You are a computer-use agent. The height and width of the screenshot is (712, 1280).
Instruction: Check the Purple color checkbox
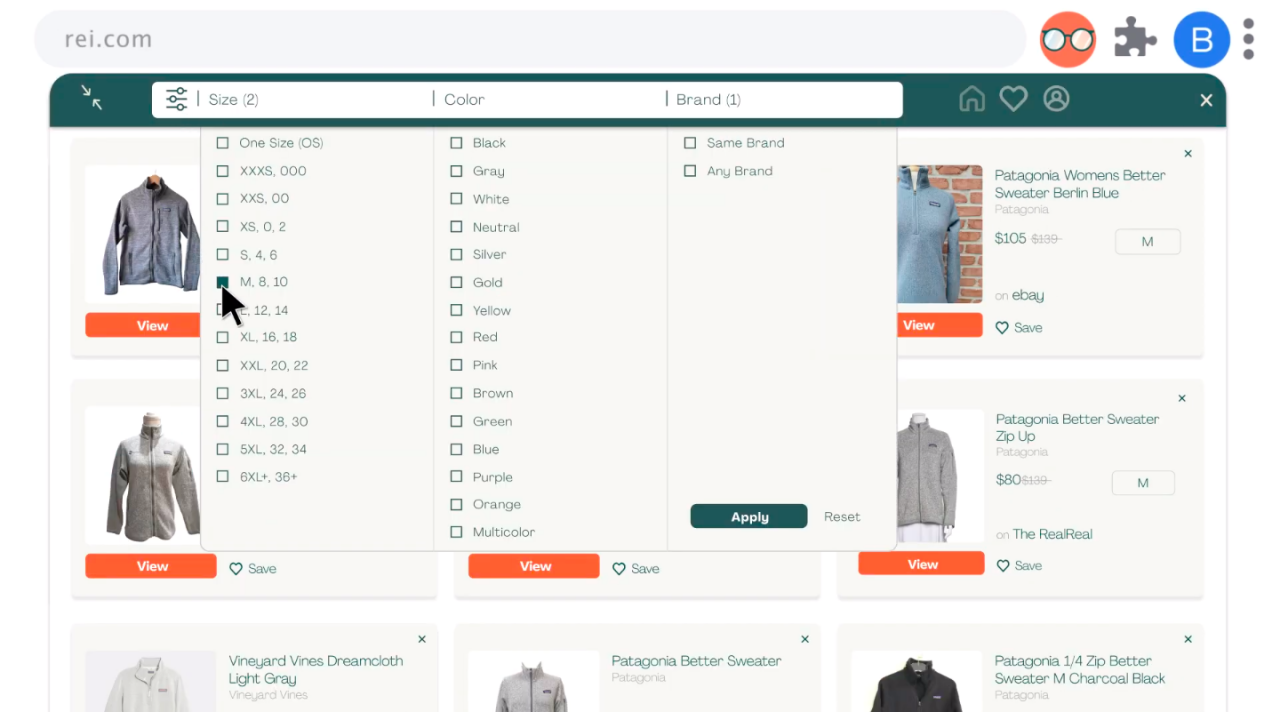tap(456, 477)
